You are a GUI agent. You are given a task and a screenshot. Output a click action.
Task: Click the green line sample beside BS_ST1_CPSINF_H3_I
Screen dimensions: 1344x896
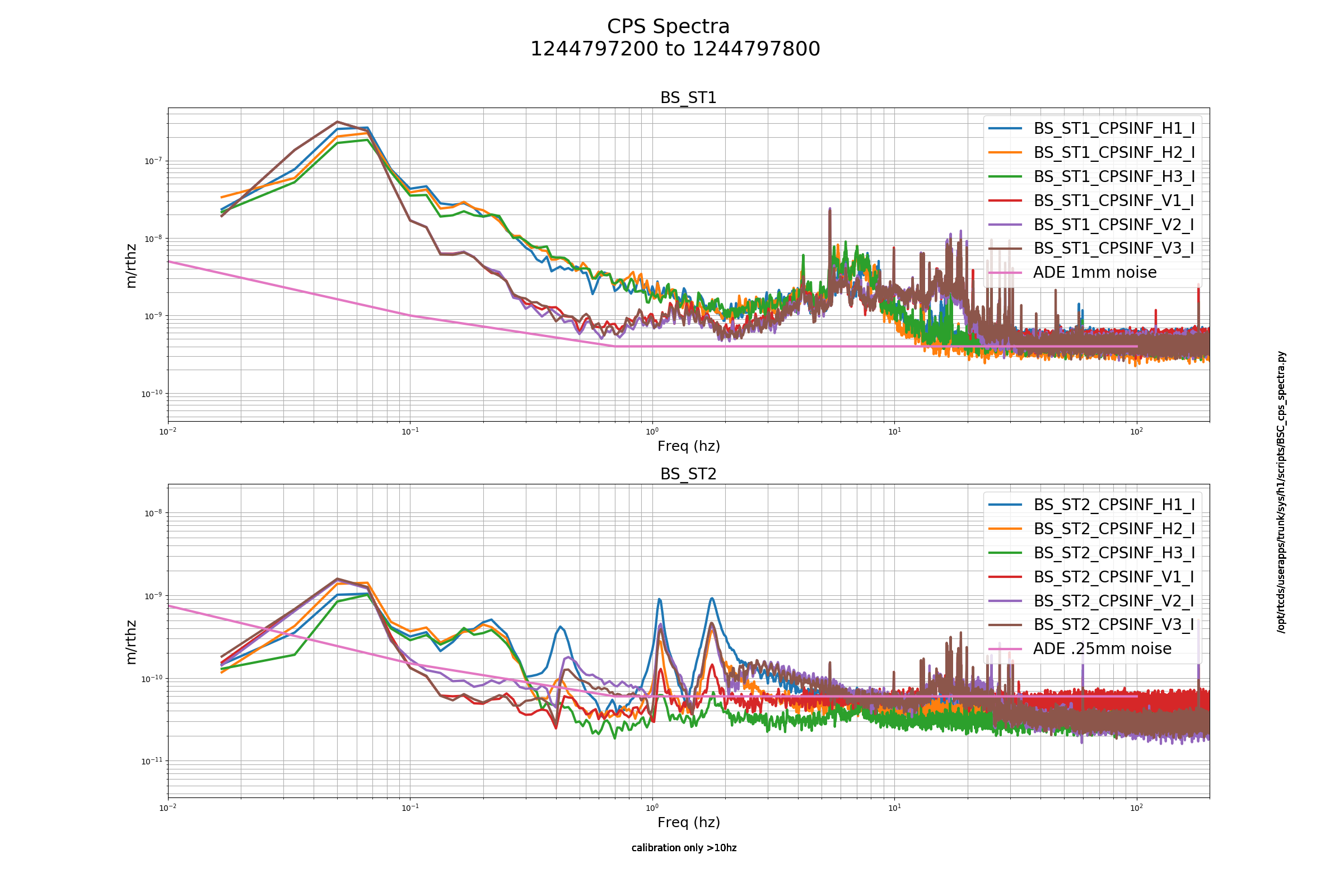tap(1005, 176)
